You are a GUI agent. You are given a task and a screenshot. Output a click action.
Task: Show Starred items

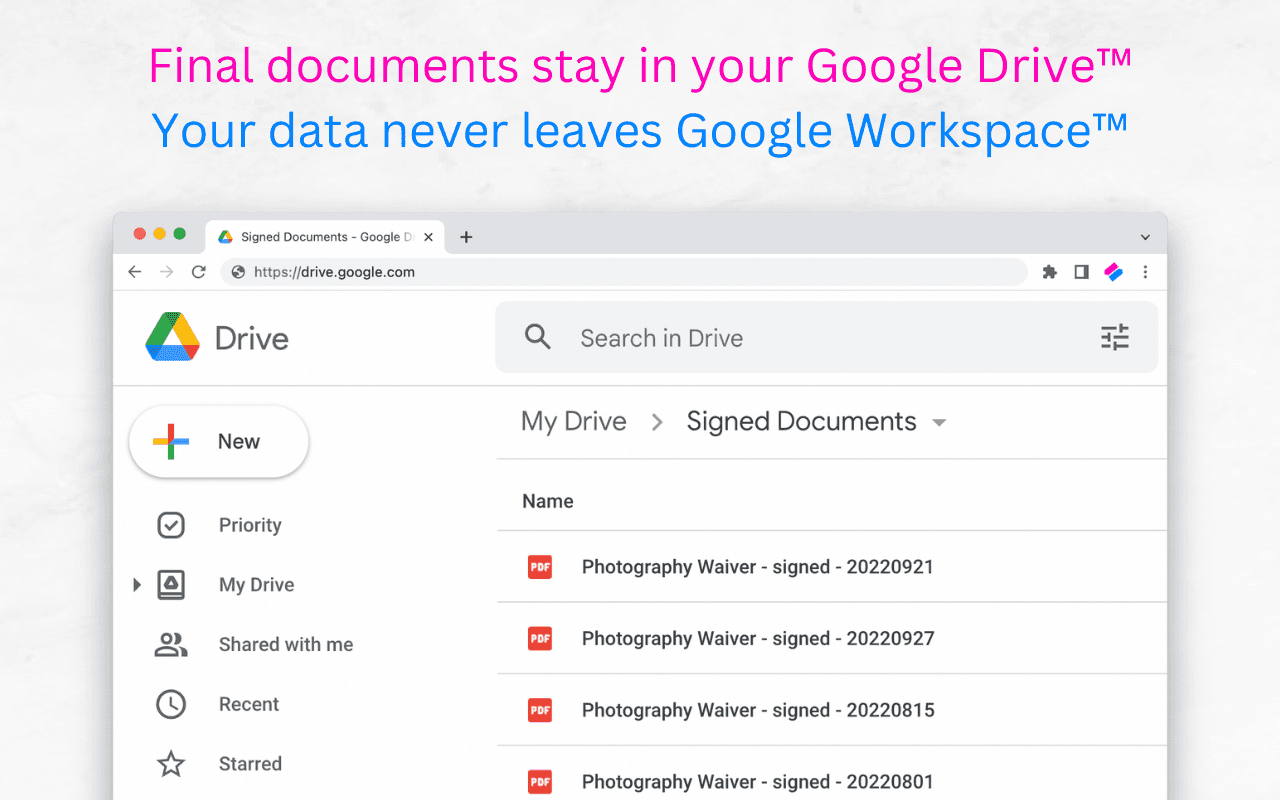pyautogui.click(x=250, y=764)
